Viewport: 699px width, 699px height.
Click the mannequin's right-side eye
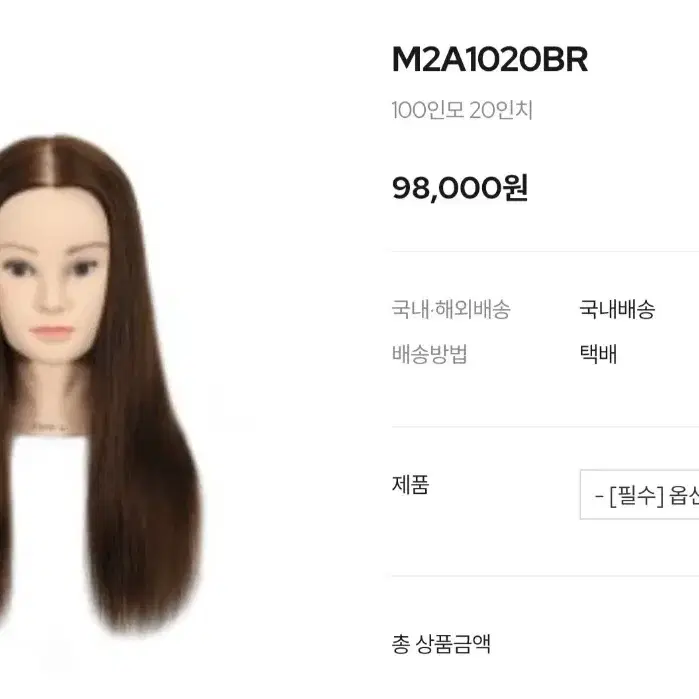click(x=82, y=269)
